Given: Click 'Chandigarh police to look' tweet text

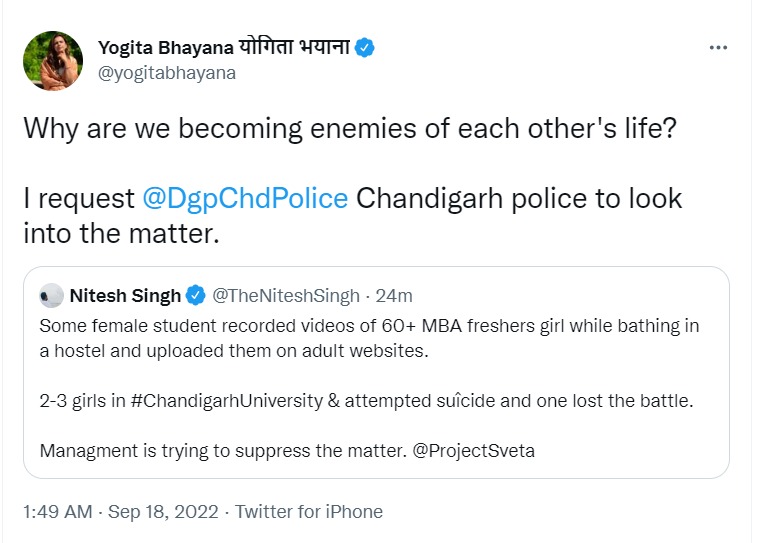Looking at the screenshot, I should (518, 198).
